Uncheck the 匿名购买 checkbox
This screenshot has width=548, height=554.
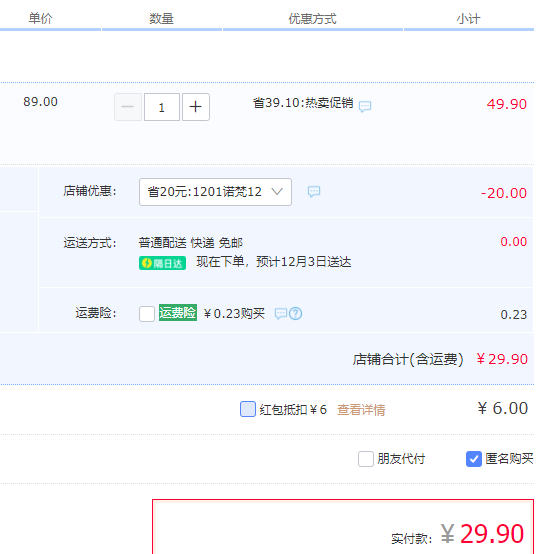pyautogui.click(x=474, y=459)
